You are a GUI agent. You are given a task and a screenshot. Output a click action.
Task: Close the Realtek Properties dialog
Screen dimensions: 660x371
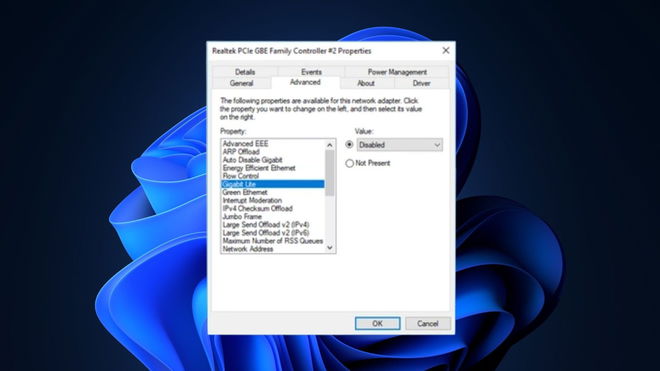(446, 51)
